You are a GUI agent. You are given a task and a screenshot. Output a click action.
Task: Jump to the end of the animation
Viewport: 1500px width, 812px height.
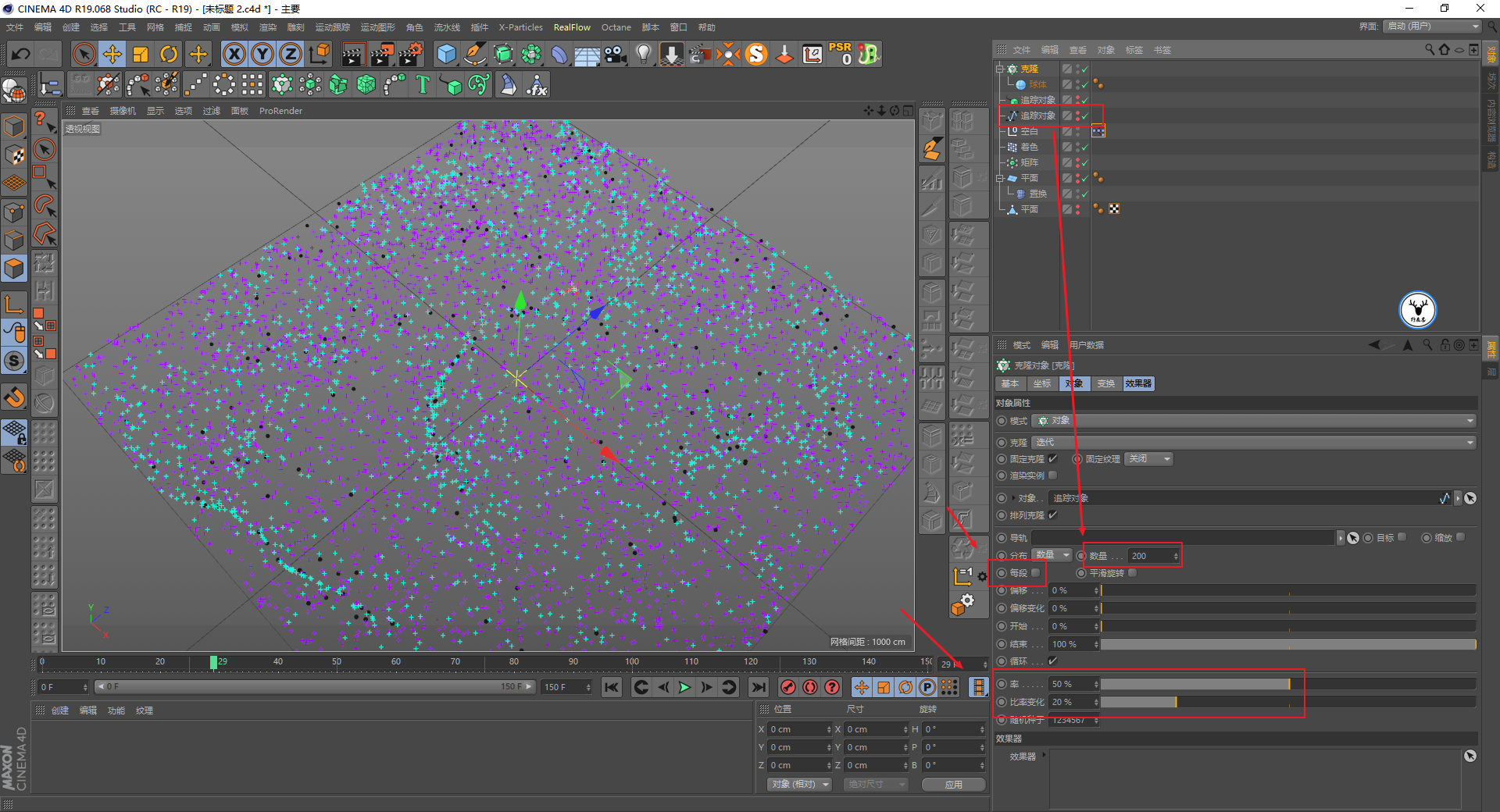click(758, 687)
